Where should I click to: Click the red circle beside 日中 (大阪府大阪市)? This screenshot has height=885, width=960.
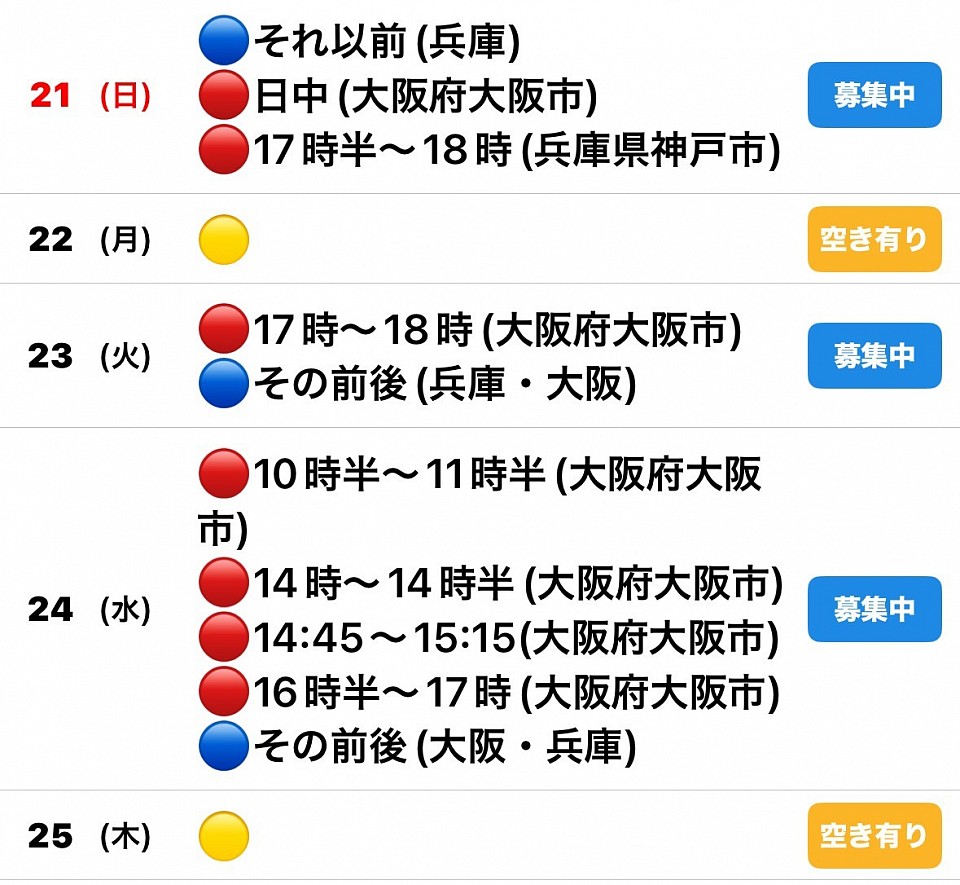(x=223, y=97)
